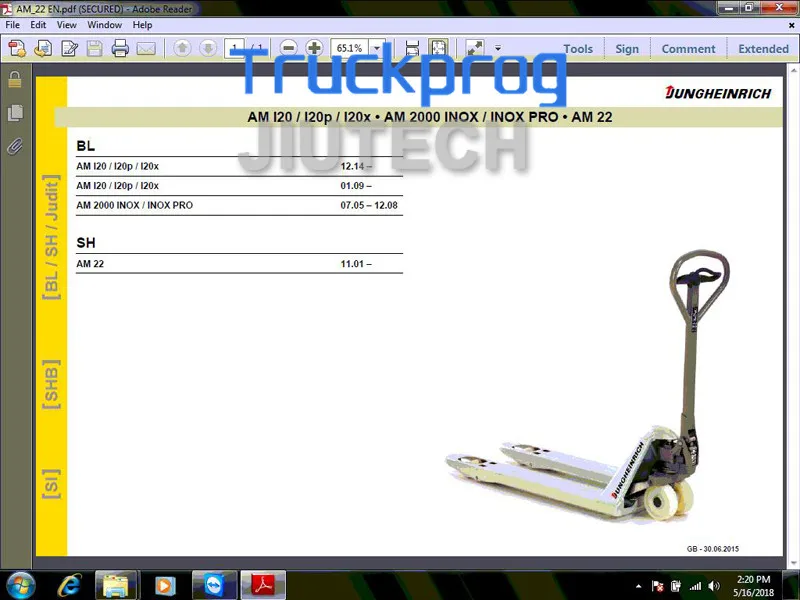Select the AM I20 / I20p / I20x 01.09 row
Screen dimensions: 800x600
click(239, 186)
